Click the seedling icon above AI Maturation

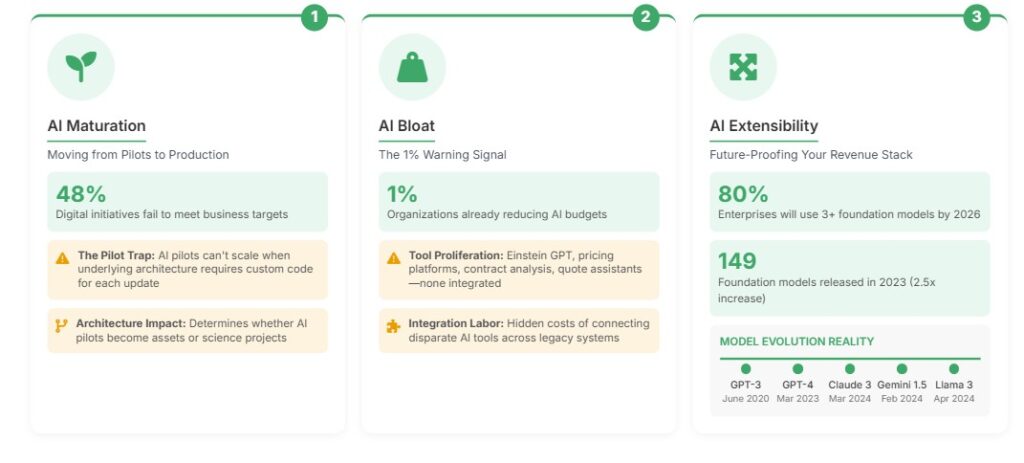pyautogui.click(x=81, y=67)
